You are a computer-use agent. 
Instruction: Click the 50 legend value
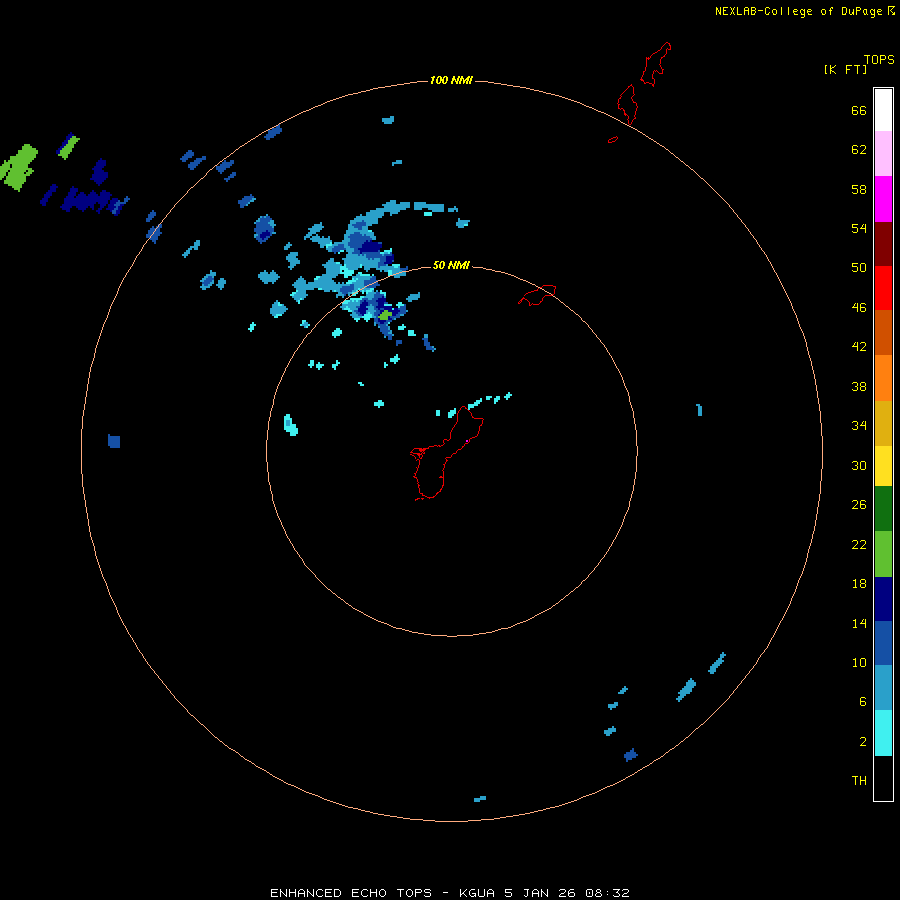[859, 267]
